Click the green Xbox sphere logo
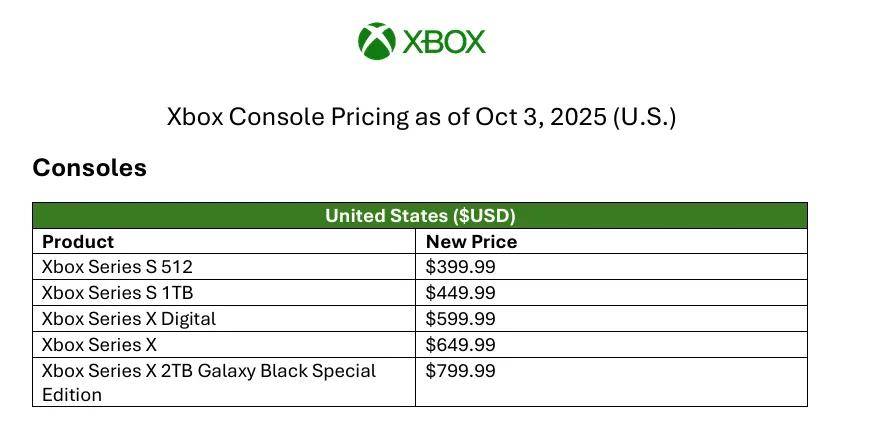Image resolution: width=879 pixels, height=446 pixels. [x=376, y=42]
